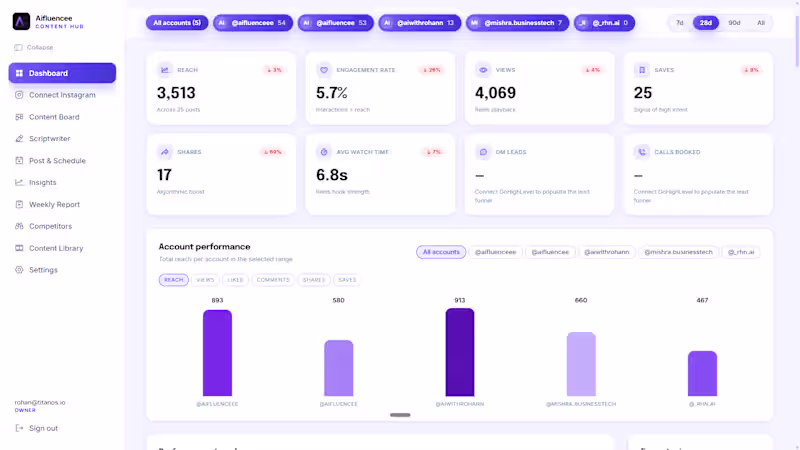Switch chart metric to Shares

point(314,280)
